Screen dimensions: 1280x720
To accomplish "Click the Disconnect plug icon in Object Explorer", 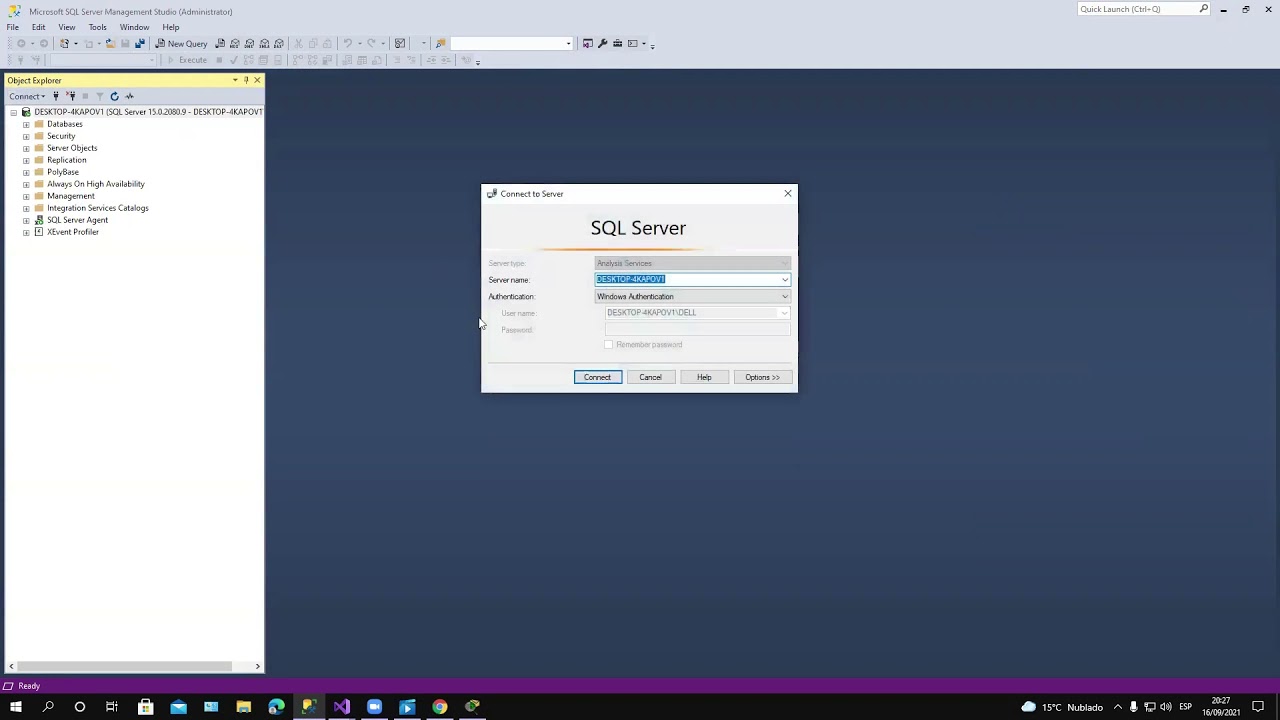I will pos(70,96).
